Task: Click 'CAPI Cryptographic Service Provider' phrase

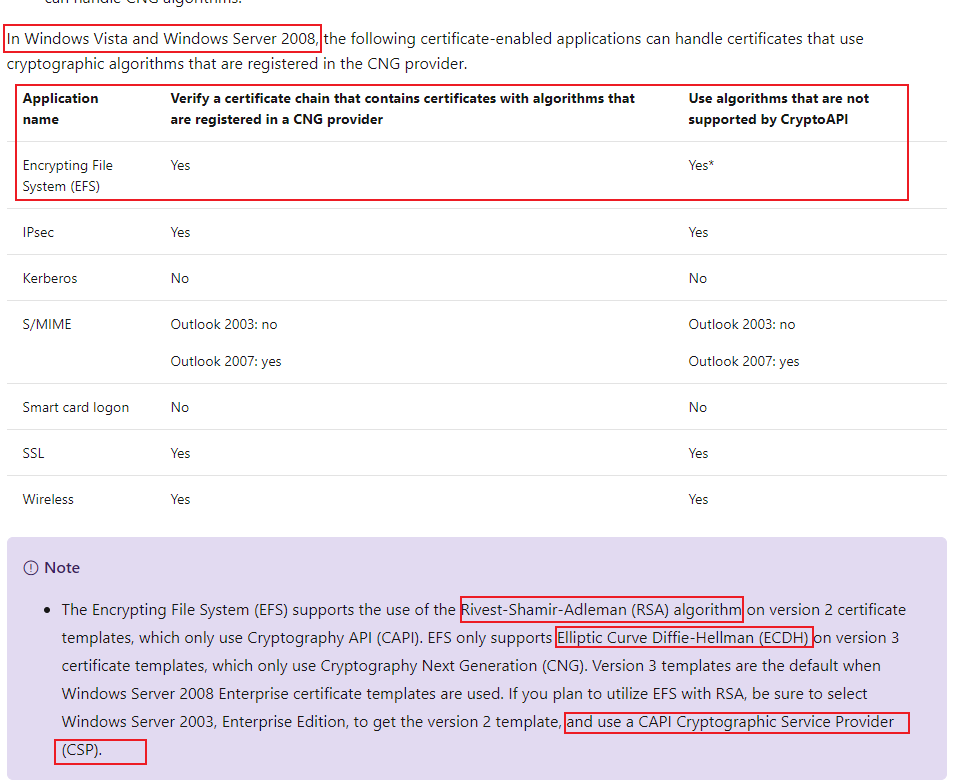Action: tap(766, 722)
